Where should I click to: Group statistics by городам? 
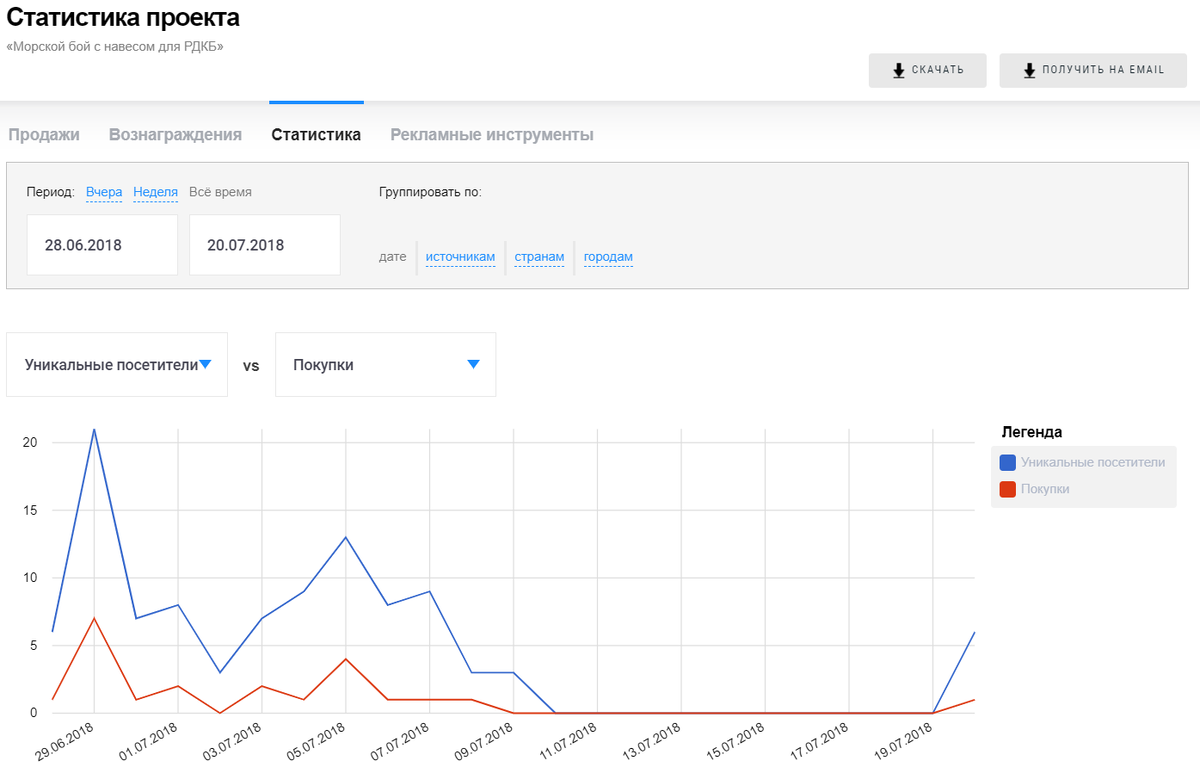point(608,257)
